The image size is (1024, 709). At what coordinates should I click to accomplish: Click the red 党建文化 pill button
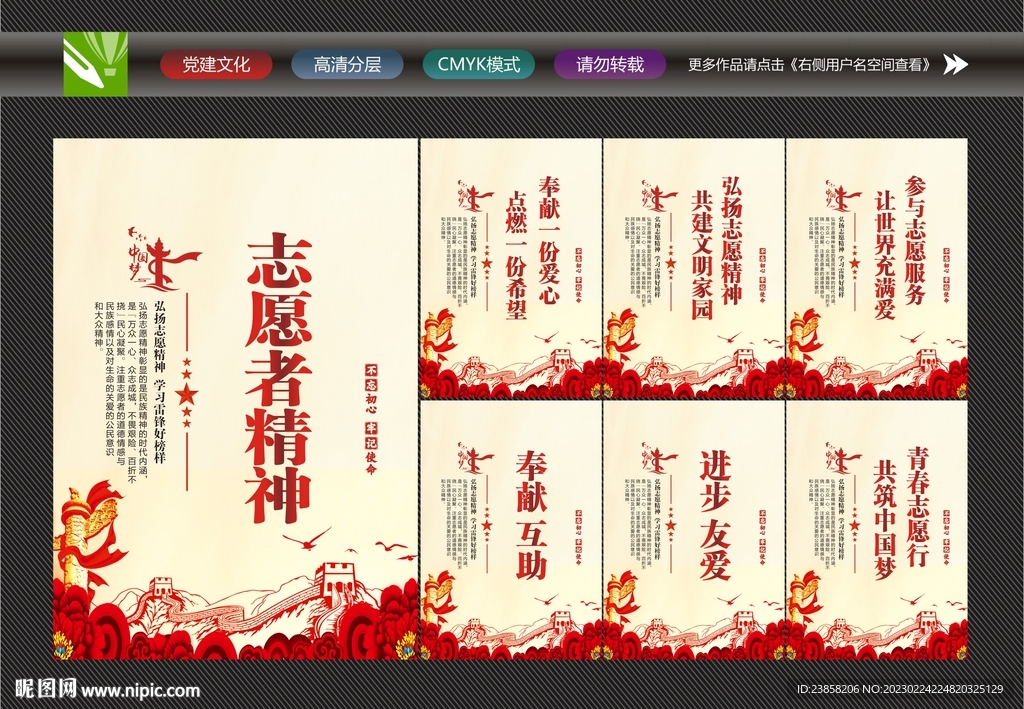216,65
